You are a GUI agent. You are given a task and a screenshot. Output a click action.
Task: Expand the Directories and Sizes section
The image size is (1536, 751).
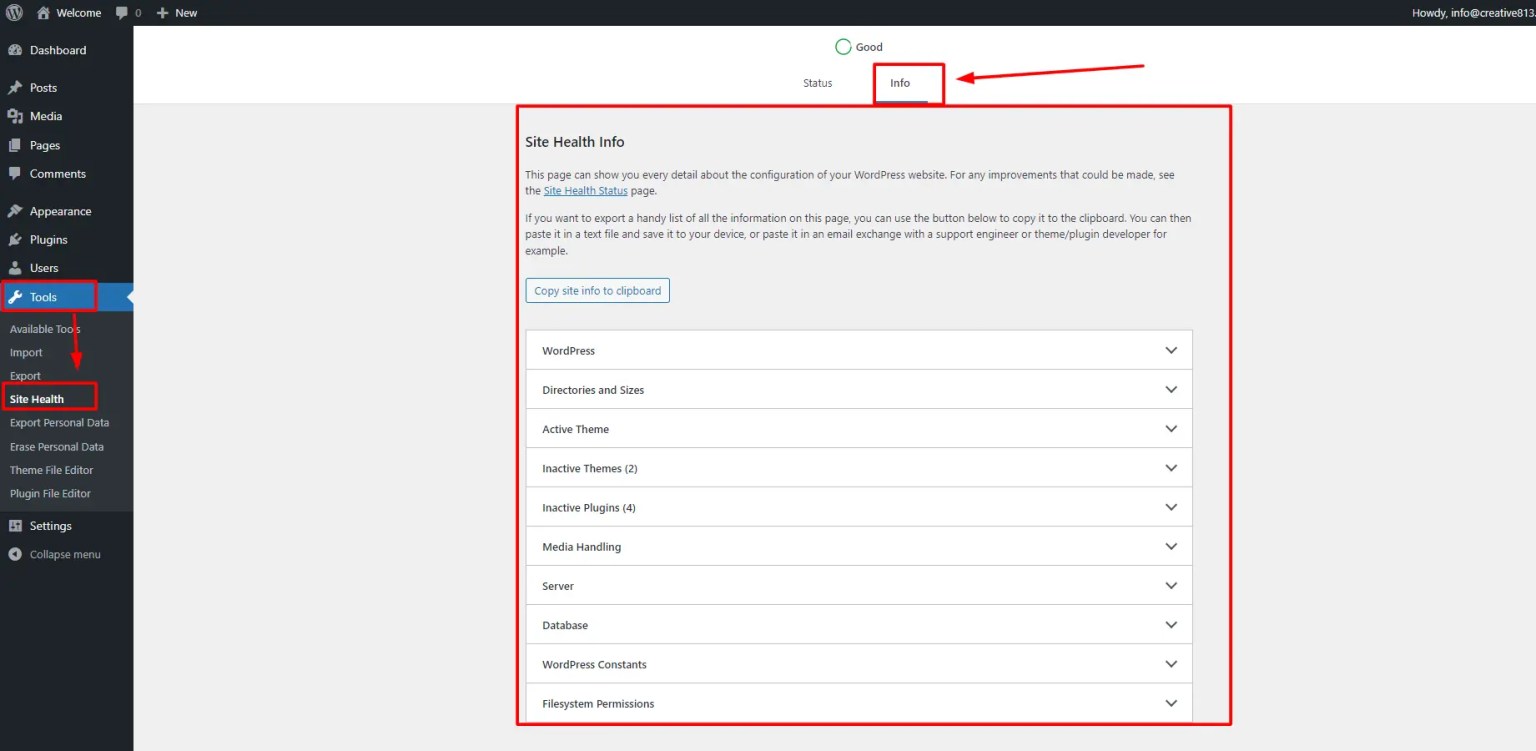coord(858,390)
